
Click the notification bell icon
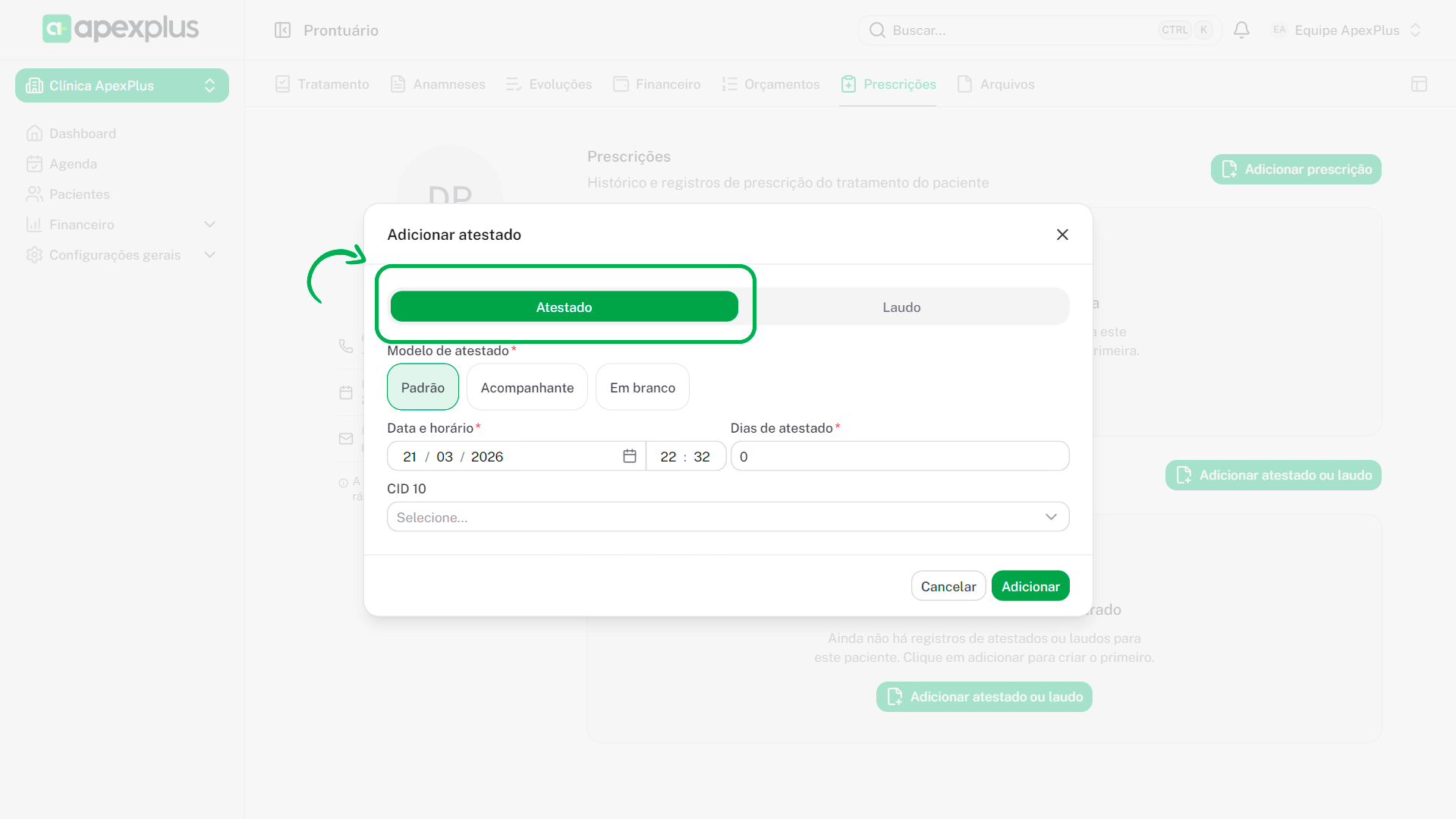click(1241, 30)
